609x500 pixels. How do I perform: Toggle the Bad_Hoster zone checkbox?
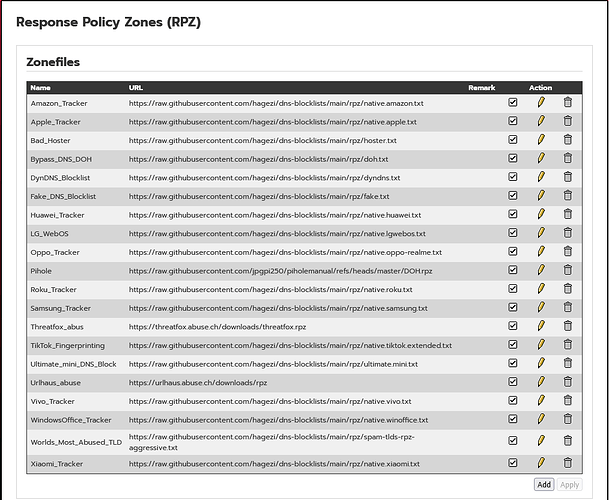pos(513,140)
